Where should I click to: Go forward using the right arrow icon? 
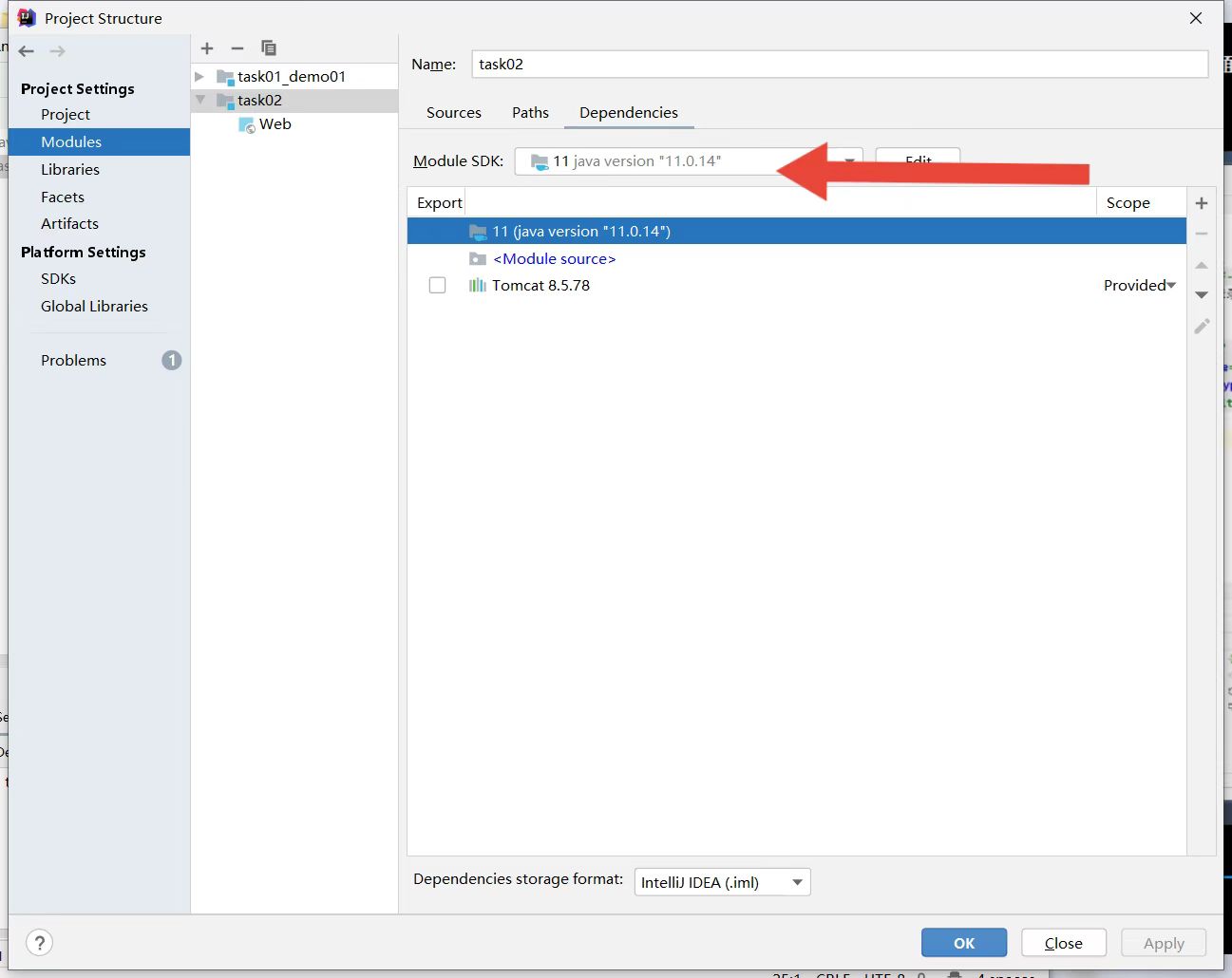pos(58,51)
